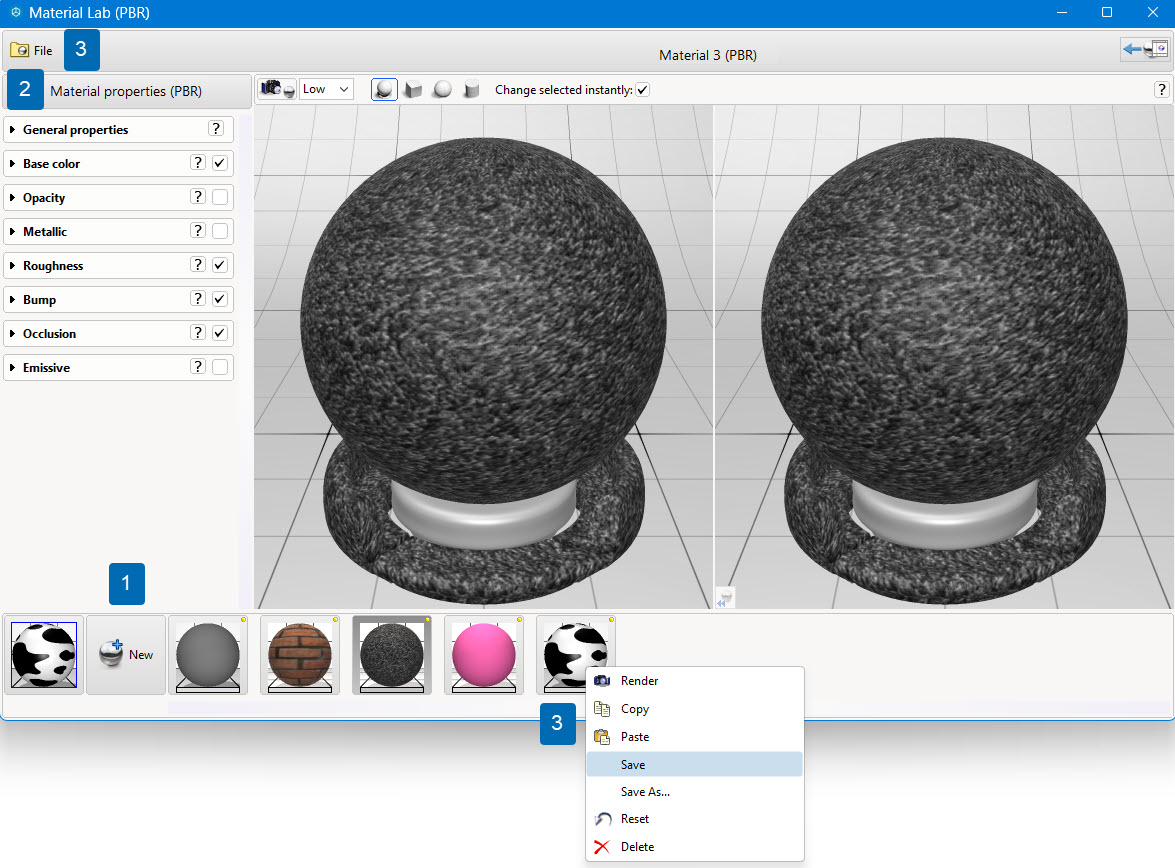Enable the Opacity checkbox
Screen dimensions: 1175x868
pyautogui.click(x=220, y=197)
